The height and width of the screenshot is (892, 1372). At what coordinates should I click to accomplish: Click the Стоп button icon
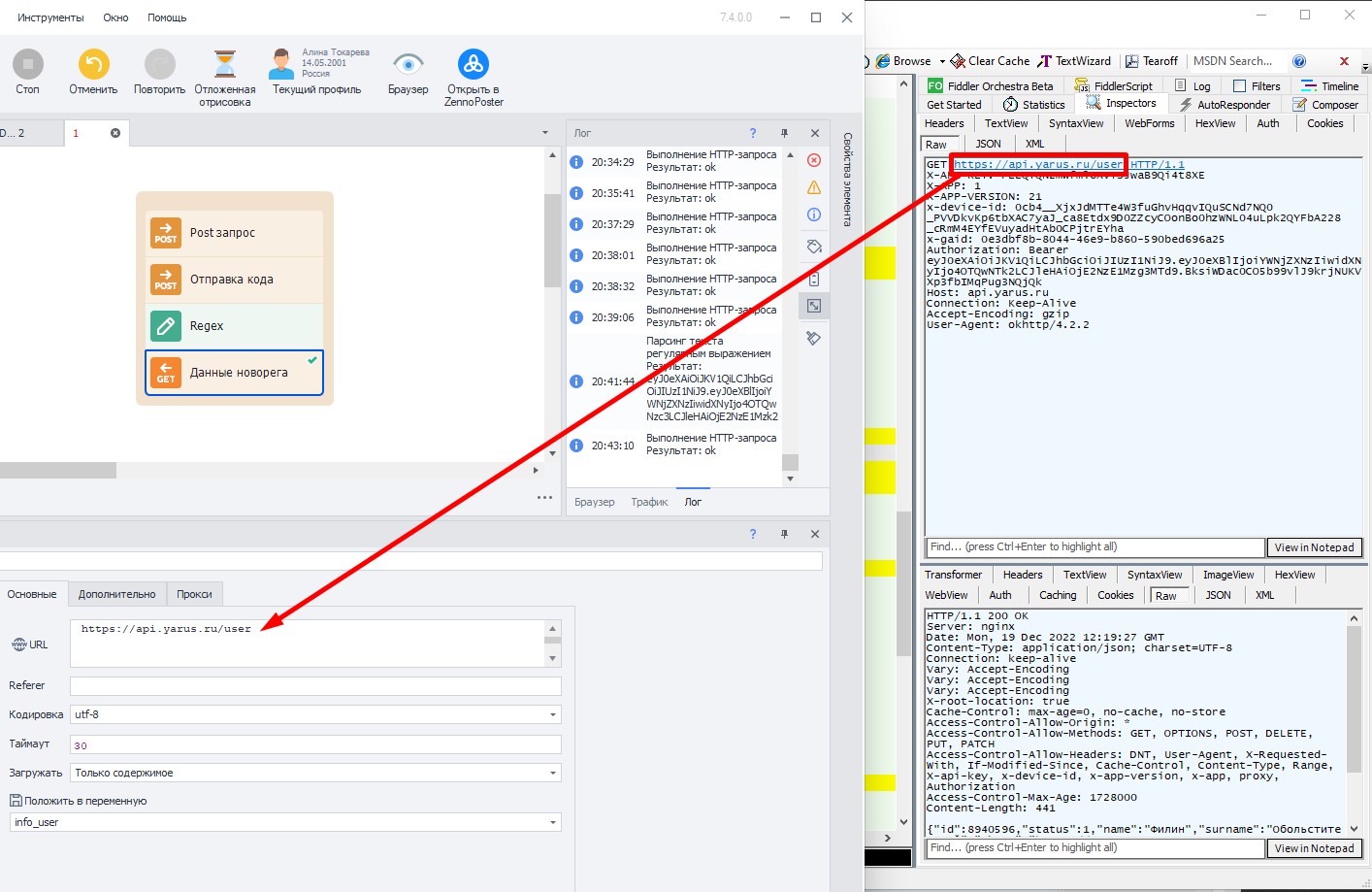27,65
